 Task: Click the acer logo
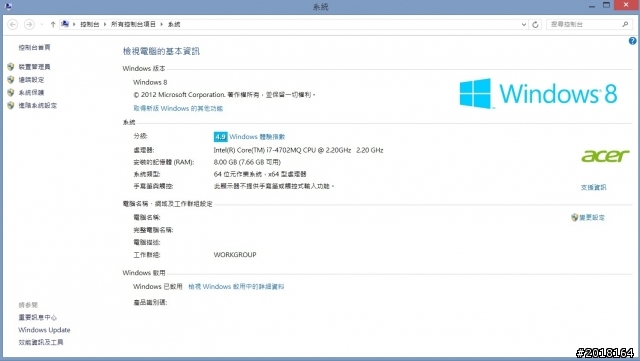tap(605, 156)
